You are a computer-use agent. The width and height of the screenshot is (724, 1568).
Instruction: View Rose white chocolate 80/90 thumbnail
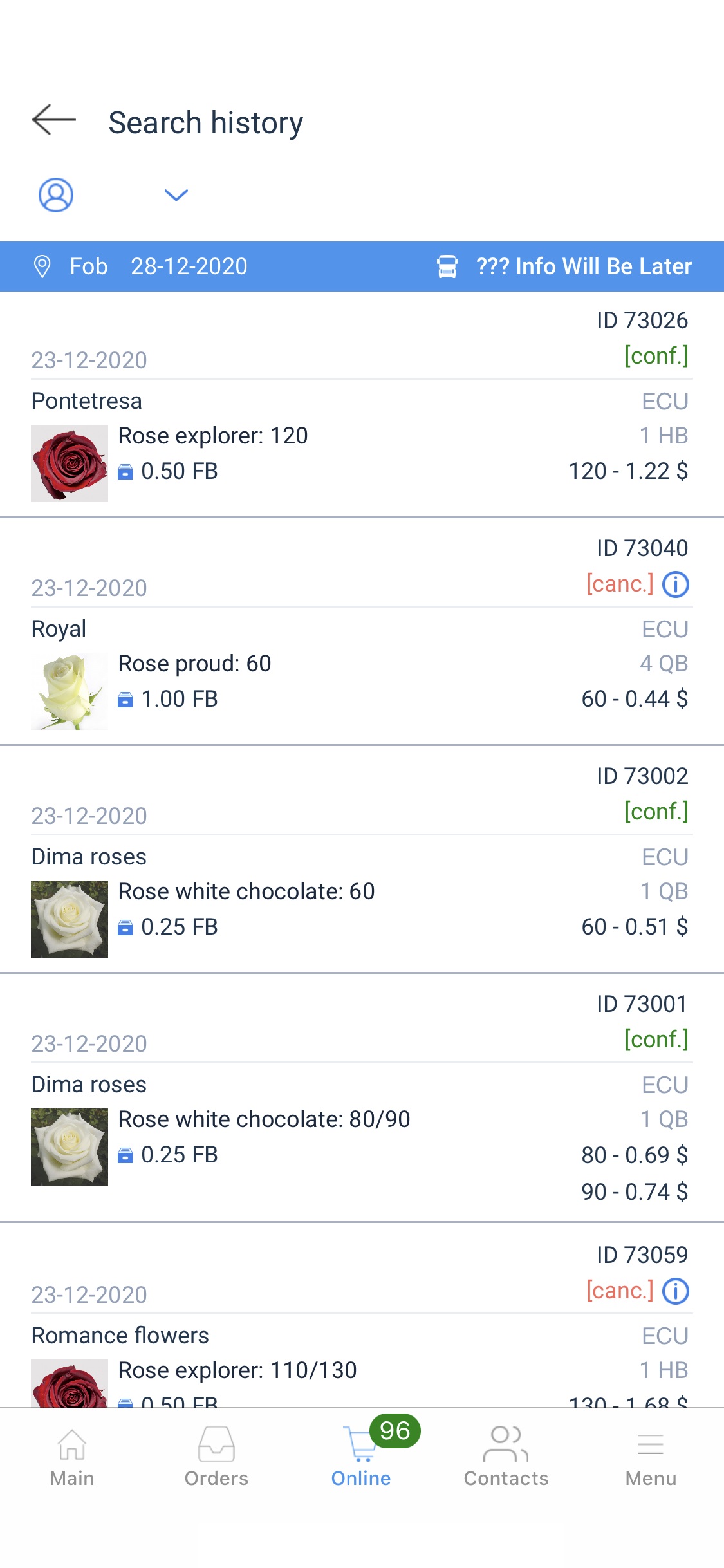coord(70,1147)
